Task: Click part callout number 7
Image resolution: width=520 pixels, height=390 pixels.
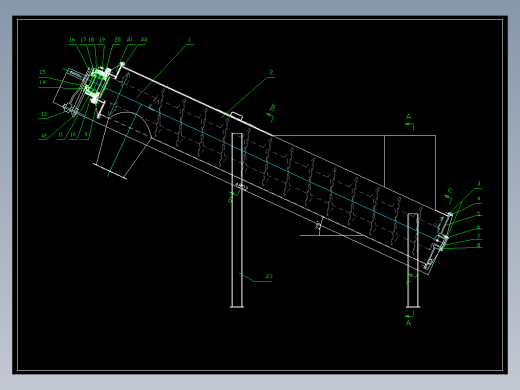Action: [x=479, y=236]
